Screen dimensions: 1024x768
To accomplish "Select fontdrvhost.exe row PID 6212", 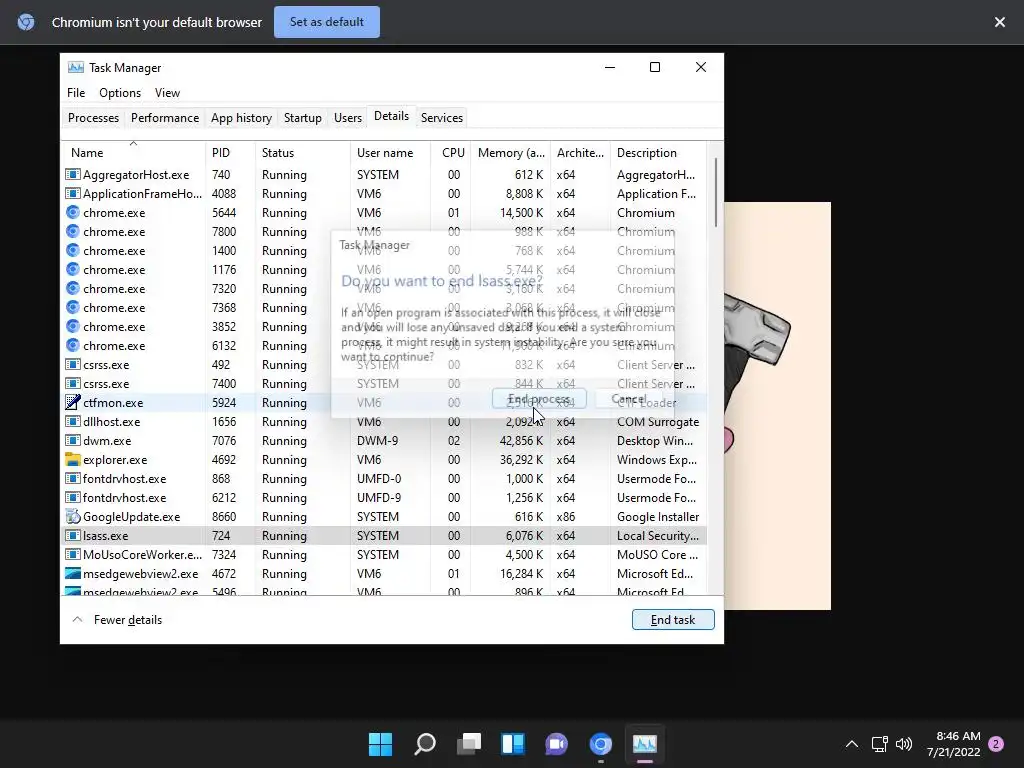I will [384, 498].
